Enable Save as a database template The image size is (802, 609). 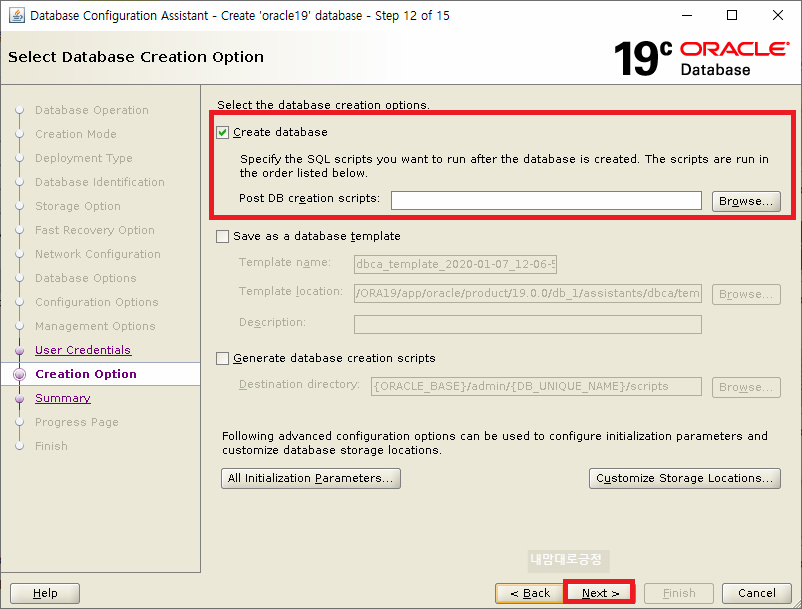click(x=222, y=236)
